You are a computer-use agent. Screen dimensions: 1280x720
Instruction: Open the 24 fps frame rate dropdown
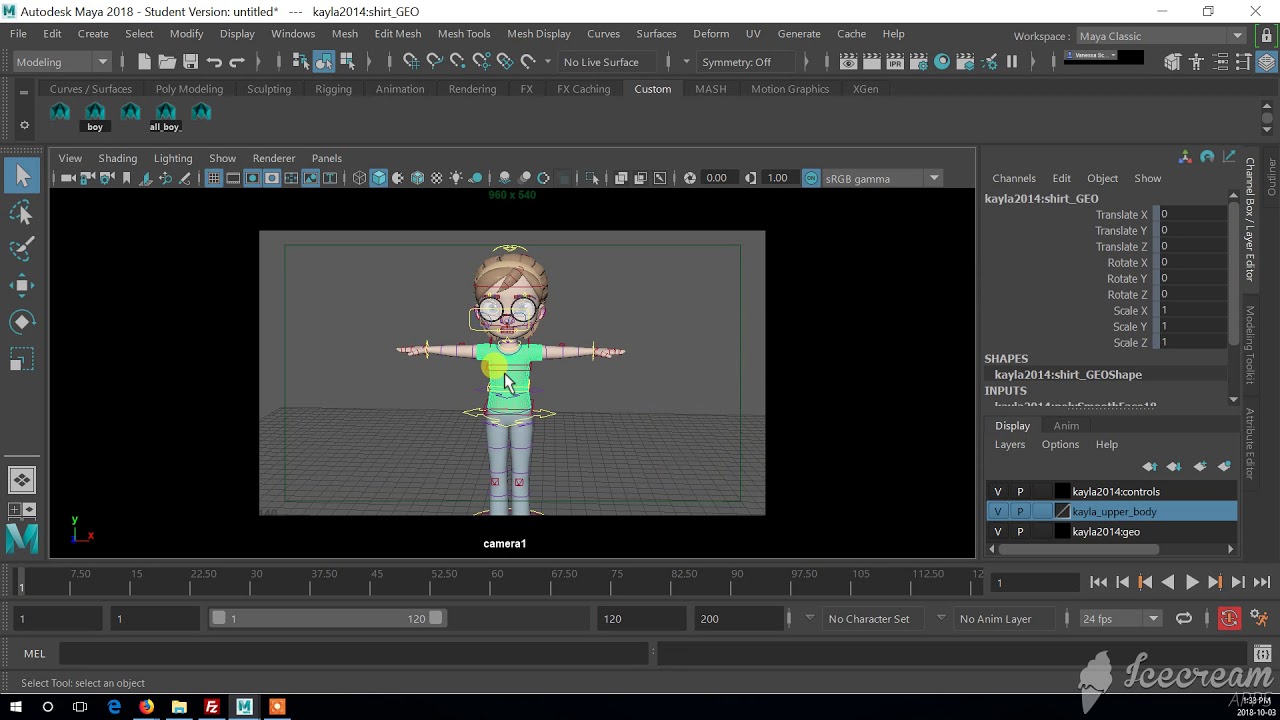(x=1119, y=619)
